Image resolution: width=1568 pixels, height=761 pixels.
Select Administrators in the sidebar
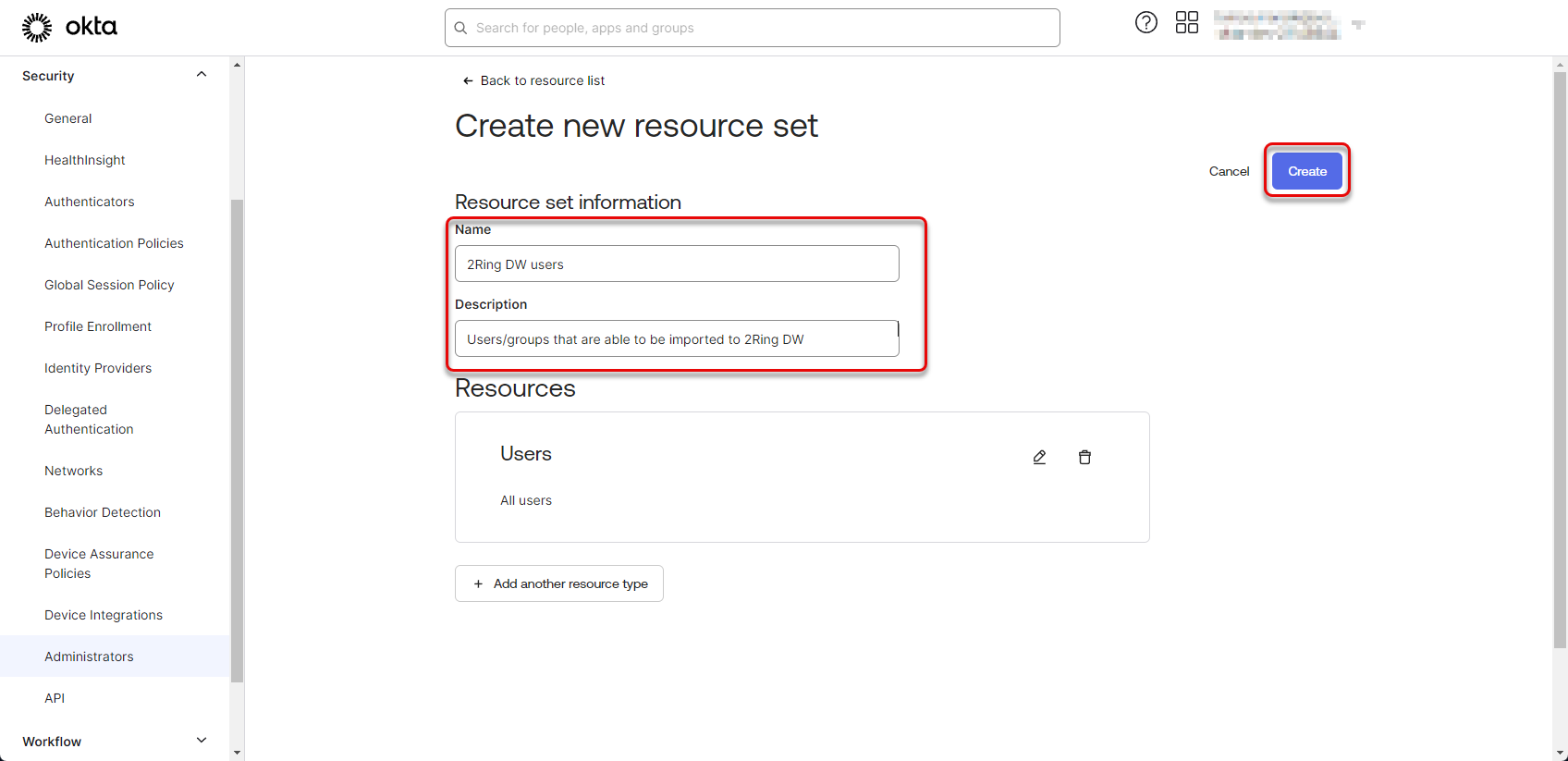coord(89,657)
